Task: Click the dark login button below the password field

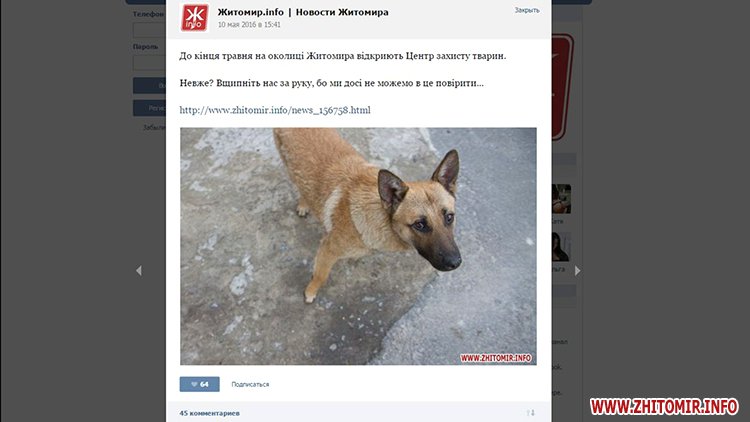Action: click(x=149, y=86)
